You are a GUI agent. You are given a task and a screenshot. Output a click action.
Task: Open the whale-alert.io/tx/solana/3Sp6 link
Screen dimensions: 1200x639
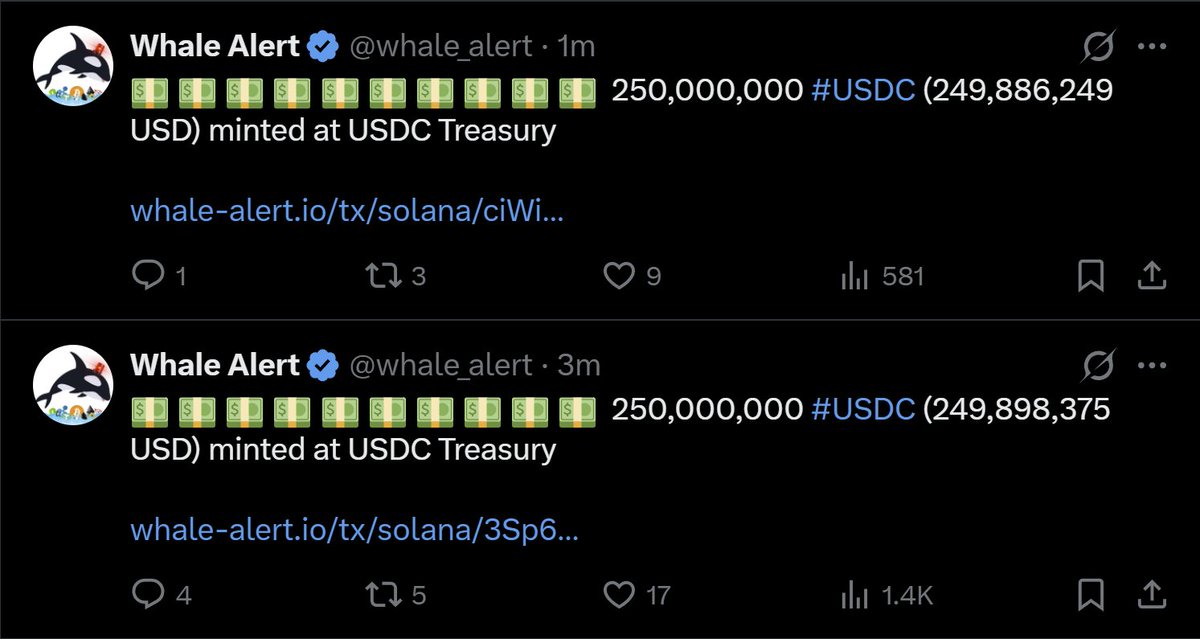(x=354, y=530)
